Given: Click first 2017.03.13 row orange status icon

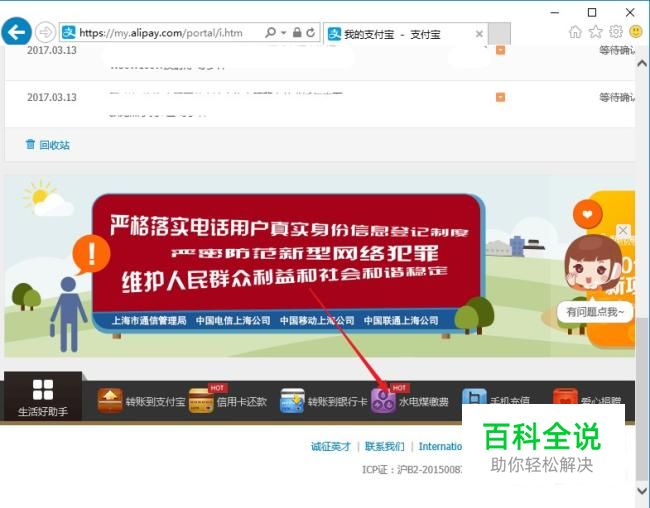Looking at the screenshot, I should [x=500, y=50].
